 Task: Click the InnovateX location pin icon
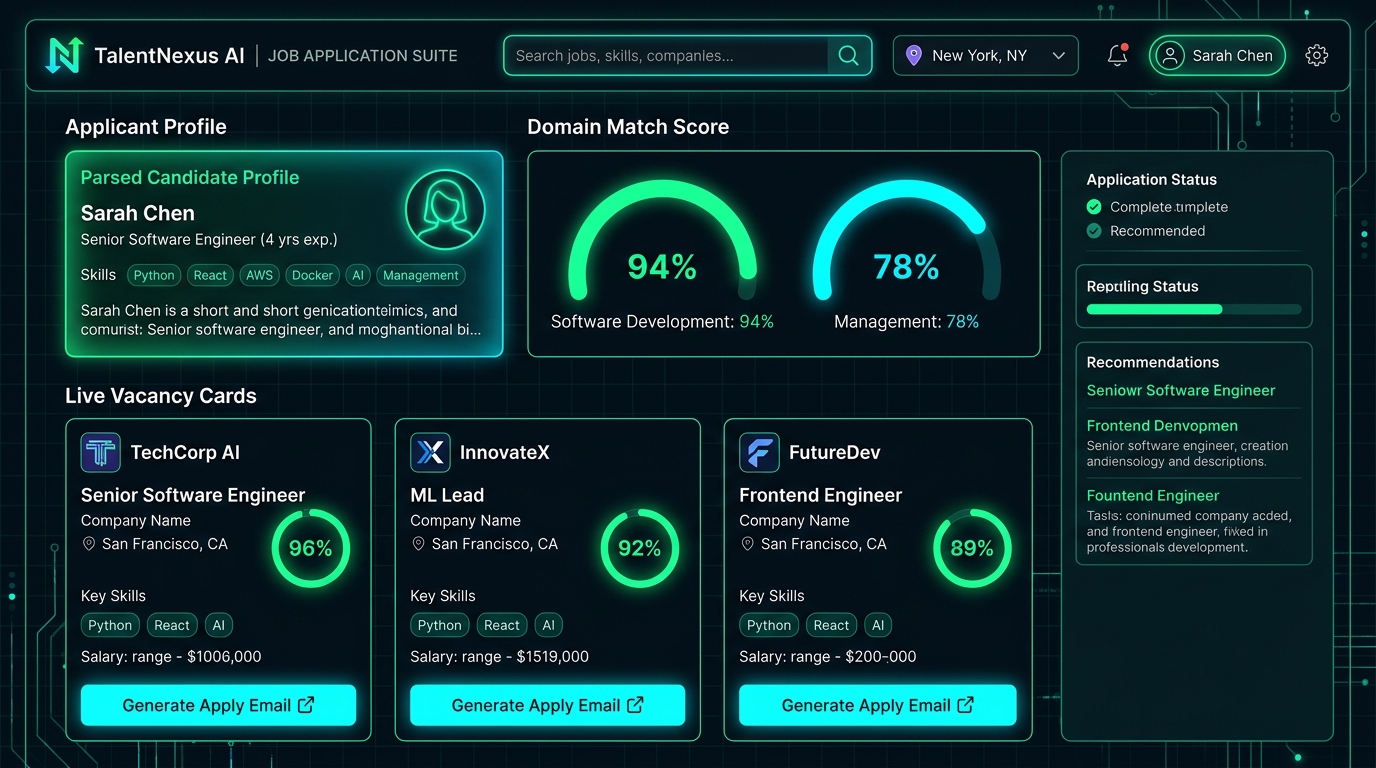point(418,544)
